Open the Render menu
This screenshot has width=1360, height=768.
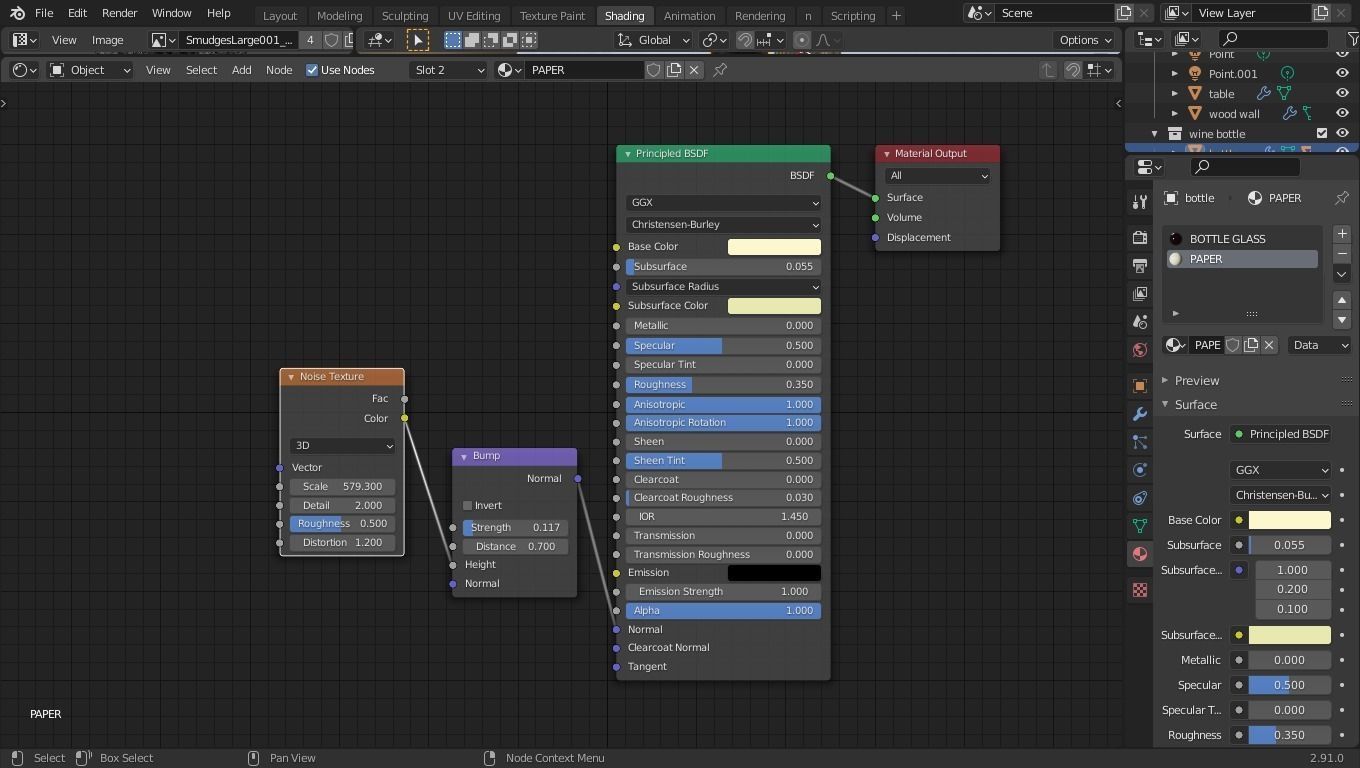click(x=119, y=13)
